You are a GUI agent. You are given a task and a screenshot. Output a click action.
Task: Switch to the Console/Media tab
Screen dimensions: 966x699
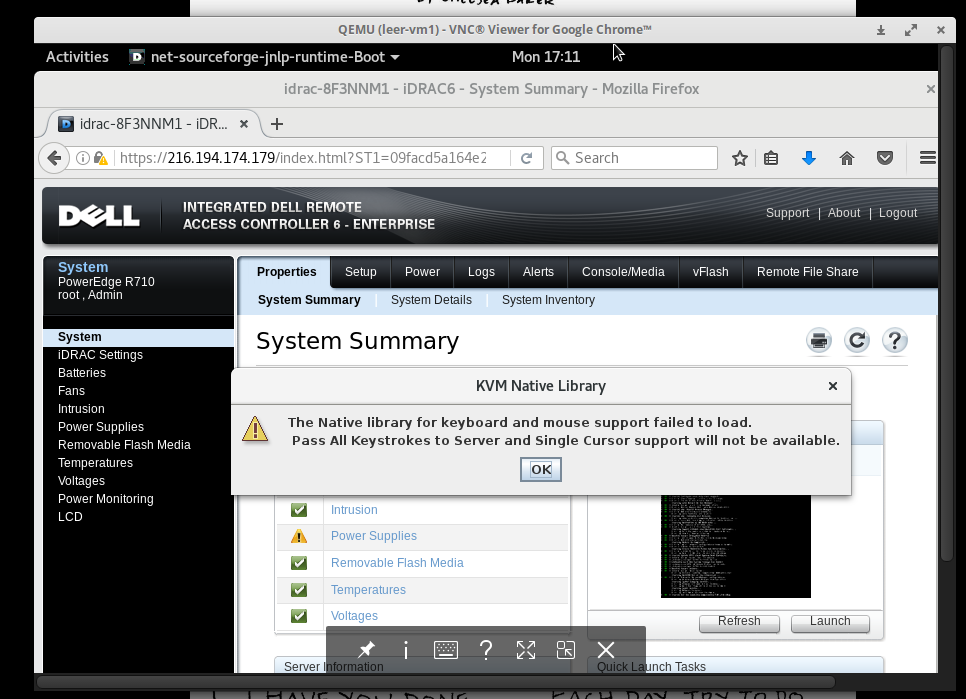pos(623,272)
